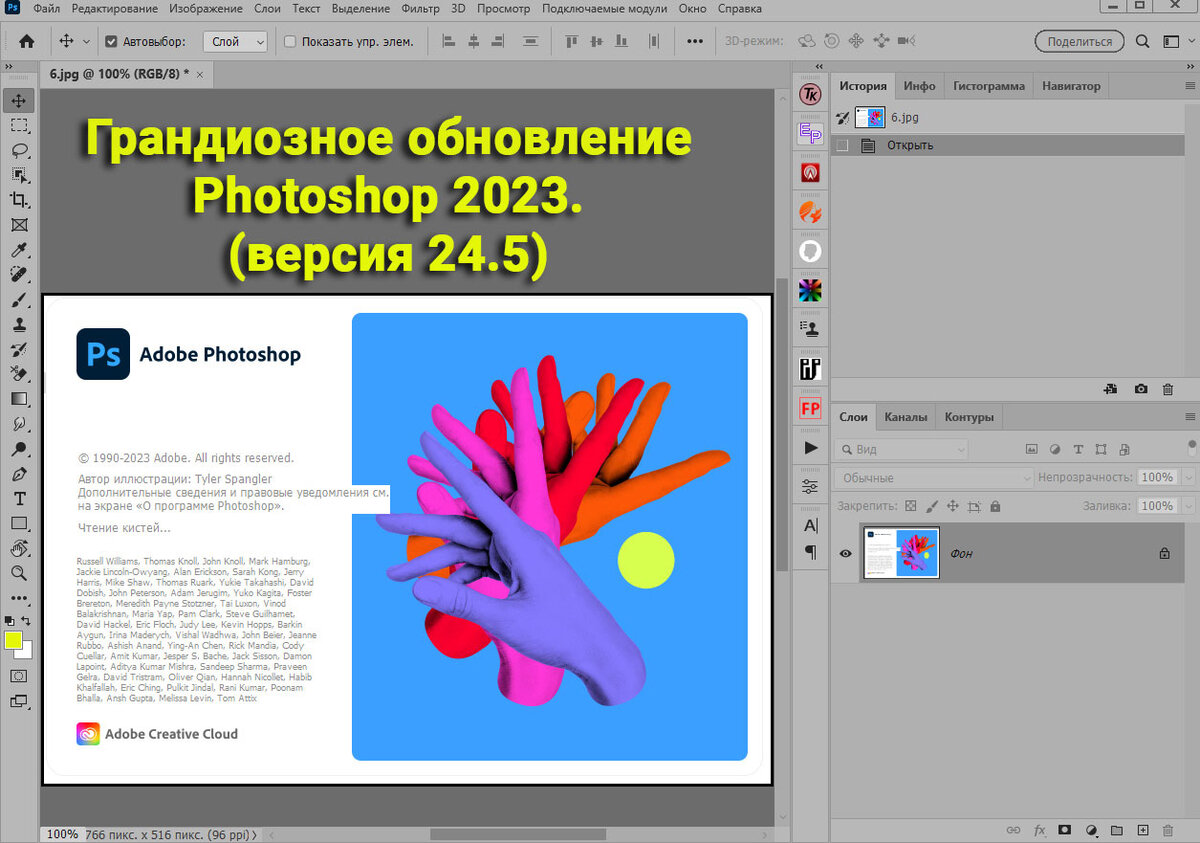Select the Spot Healing Brush tool
This screenshot has height=843, width=1200.
[19, 274]
